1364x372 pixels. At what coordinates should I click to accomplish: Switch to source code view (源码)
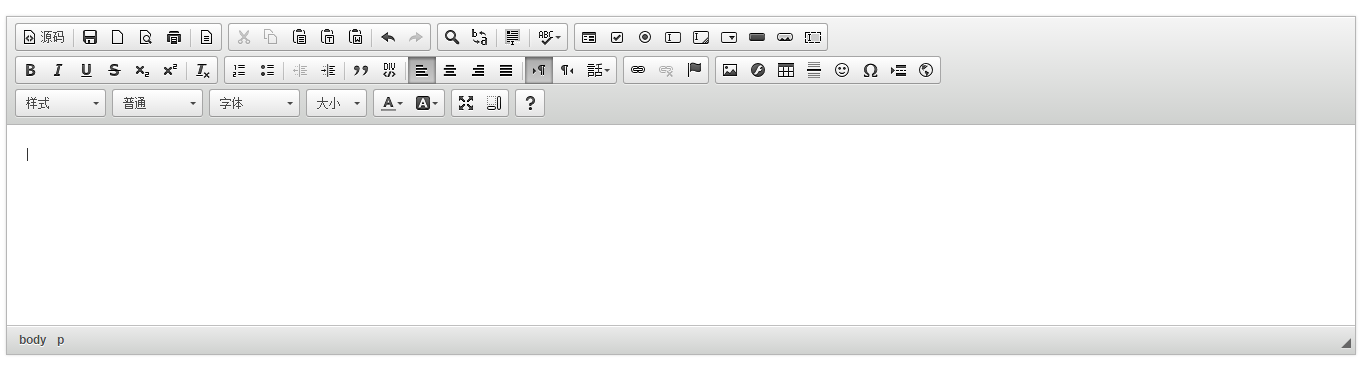coord(44,37)
